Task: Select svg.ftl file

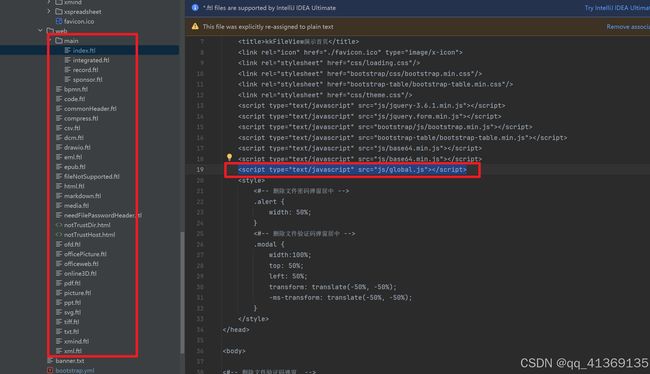Action: 73,312
